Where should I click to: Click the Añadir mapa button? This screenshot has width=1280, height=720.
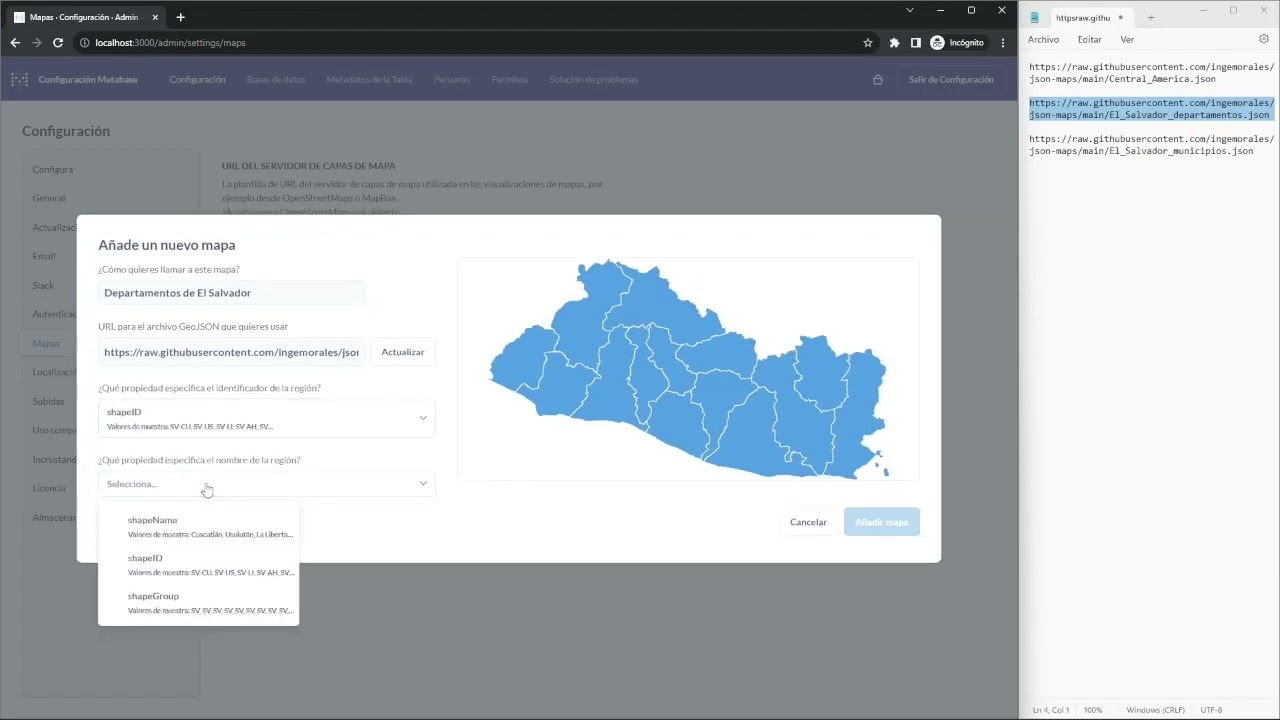click(x=882, y=522)
